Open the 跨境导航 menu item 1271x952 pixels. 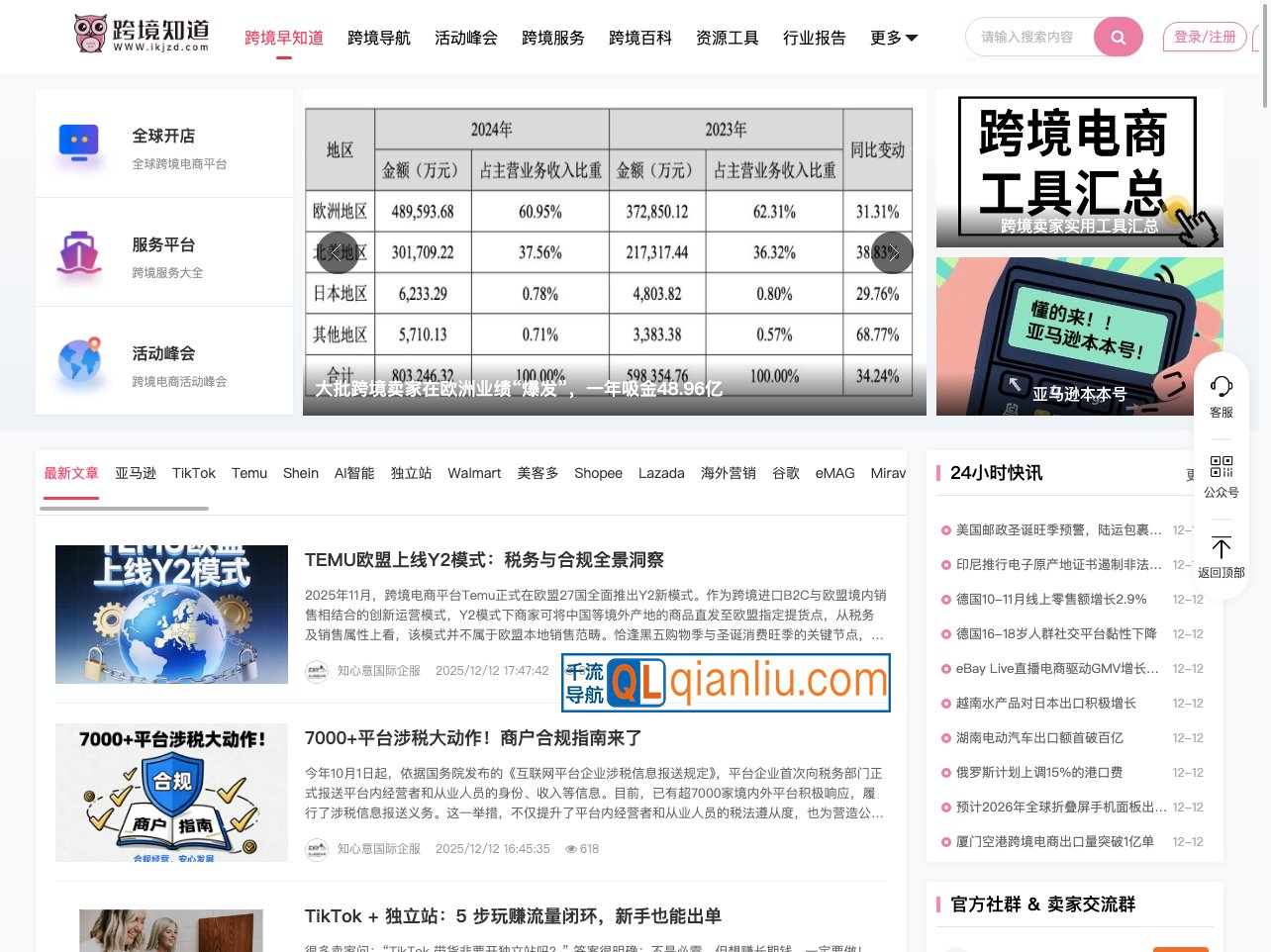[378, 38]
